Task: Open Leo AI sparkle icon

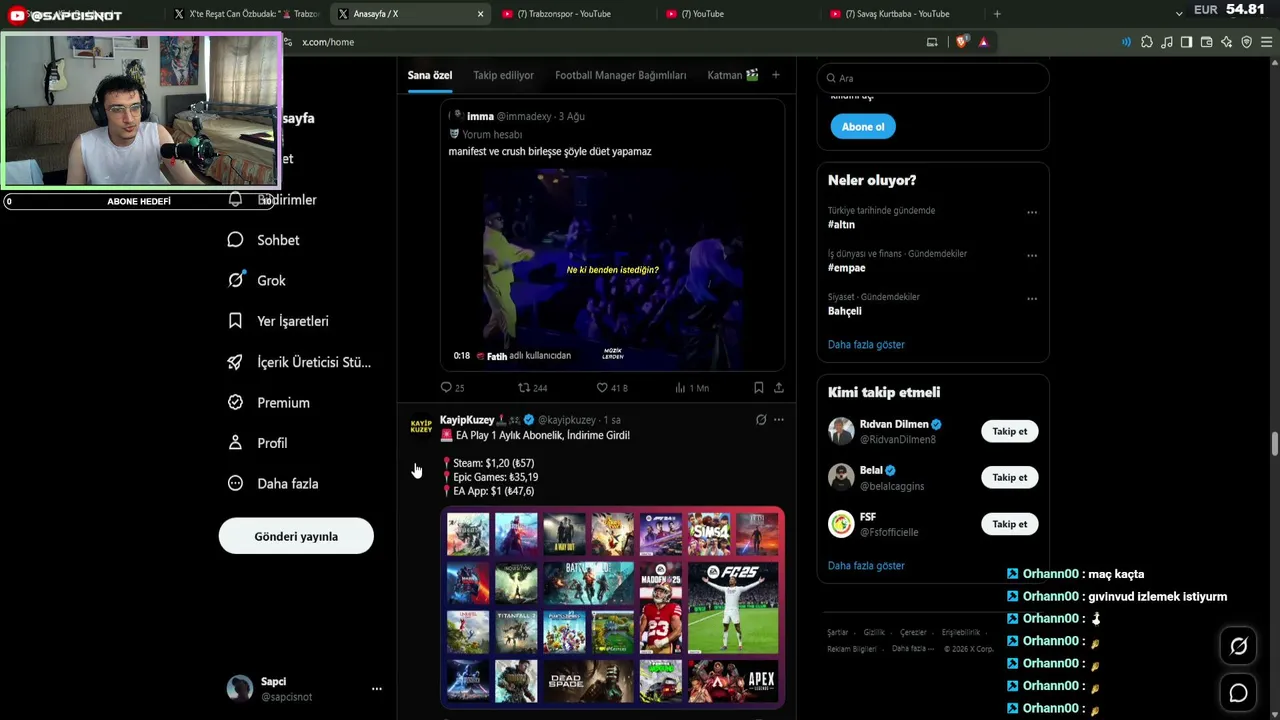Action: [1227, 42]
